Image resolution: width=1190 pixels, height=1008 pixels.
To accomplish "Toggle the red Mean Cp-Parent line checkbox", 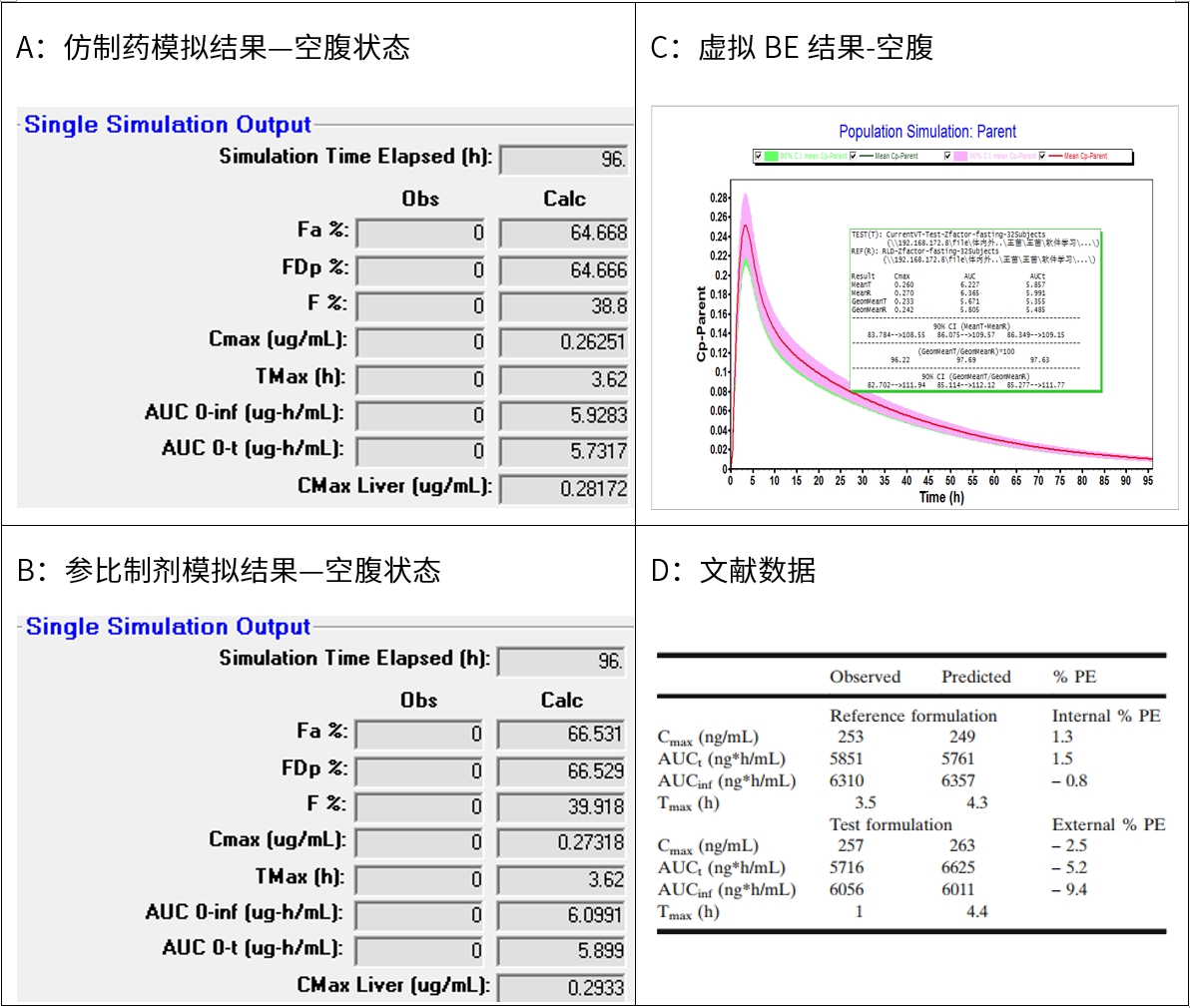I will [x=1043, y=157].
